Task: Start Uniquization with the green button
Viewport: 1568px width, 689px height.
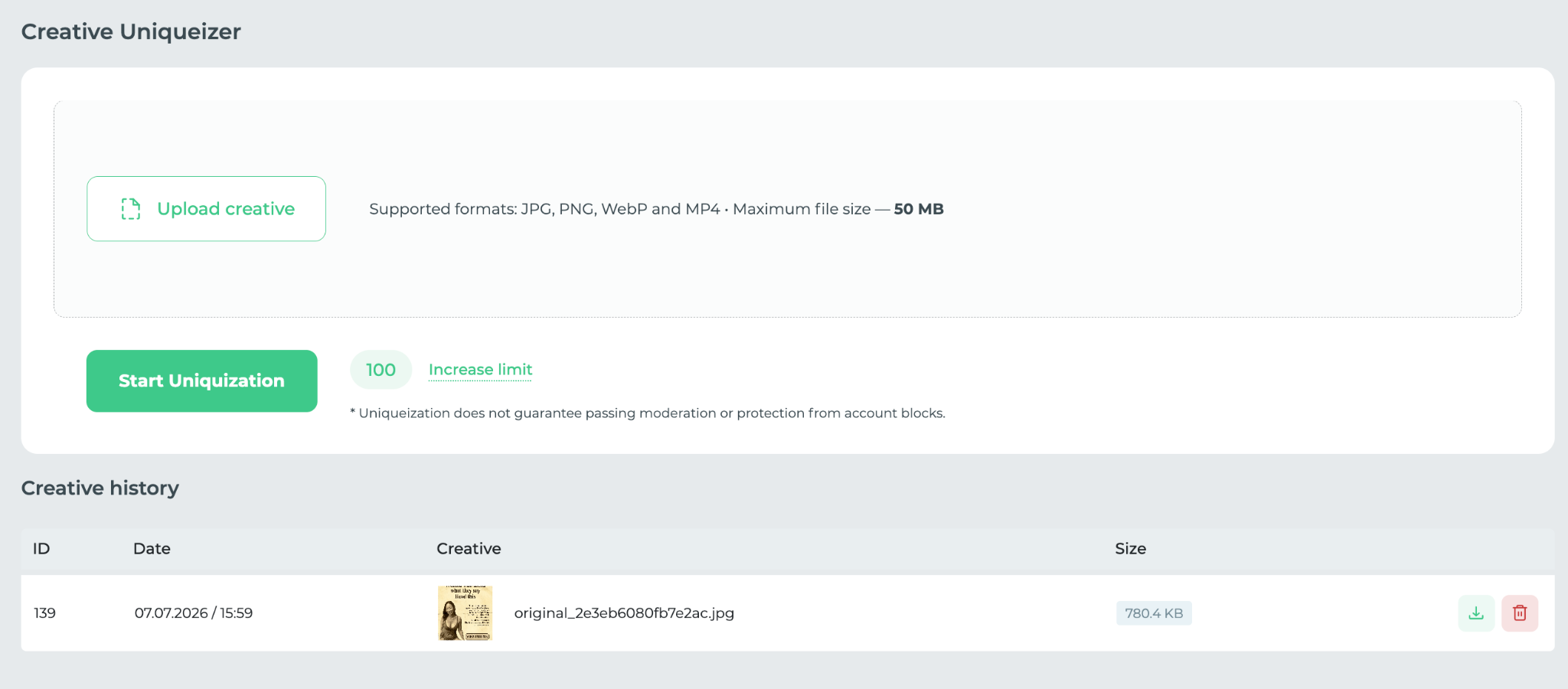Action: pyautogui.click(x=202, y=381)
